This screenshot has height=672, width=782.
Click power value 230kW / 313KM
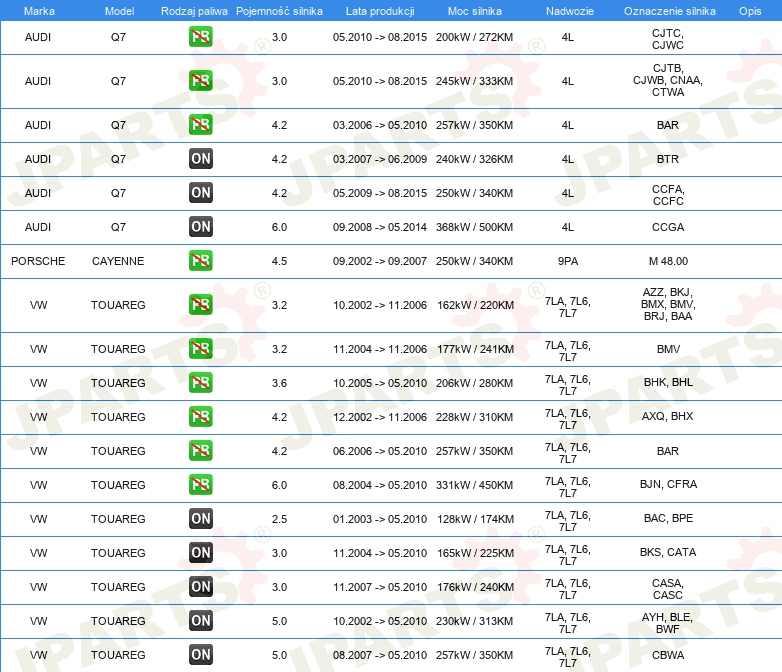[x=474, y=621]
